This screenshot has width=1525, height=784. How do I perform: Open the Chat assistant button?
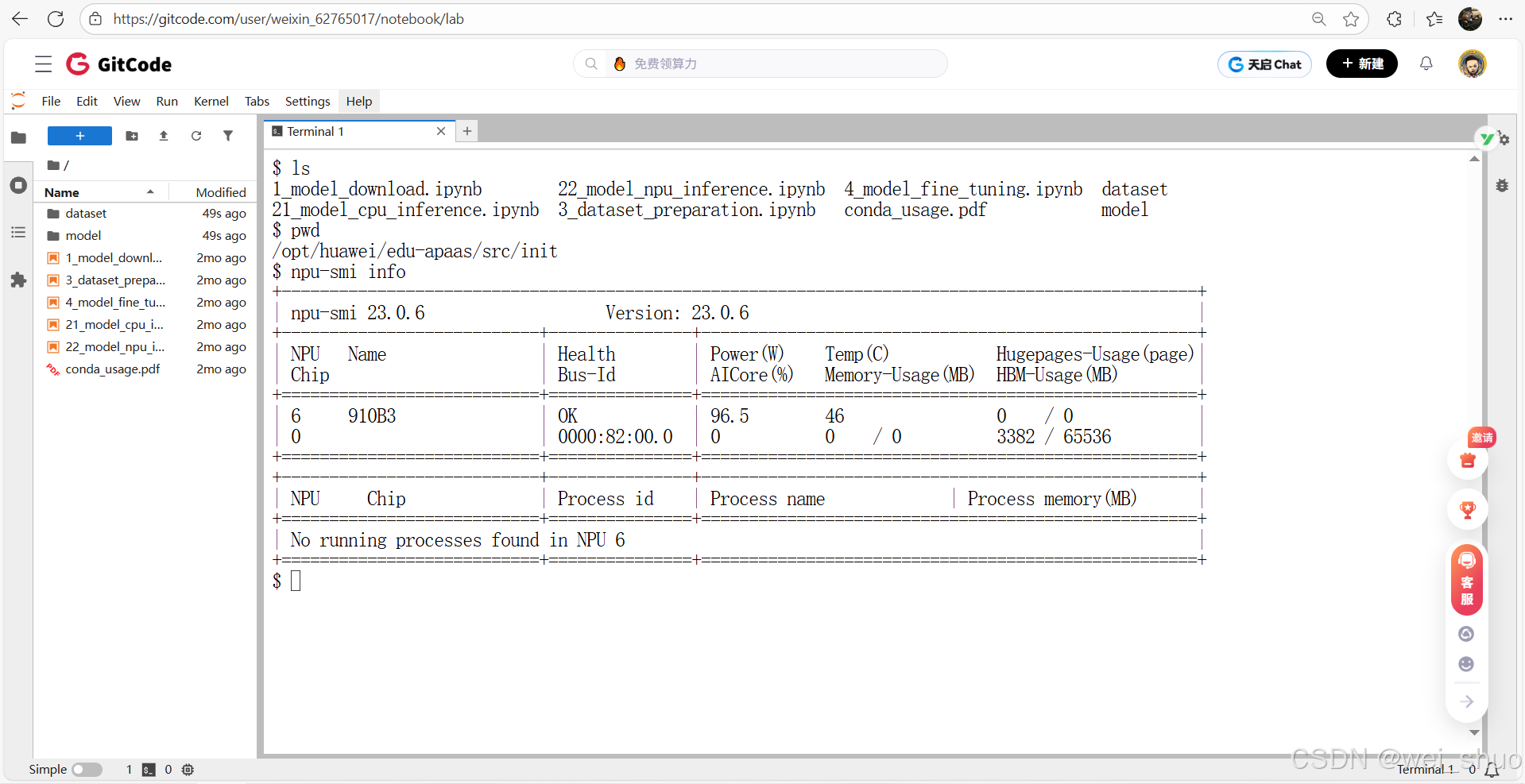click(x=1264, y=64)
